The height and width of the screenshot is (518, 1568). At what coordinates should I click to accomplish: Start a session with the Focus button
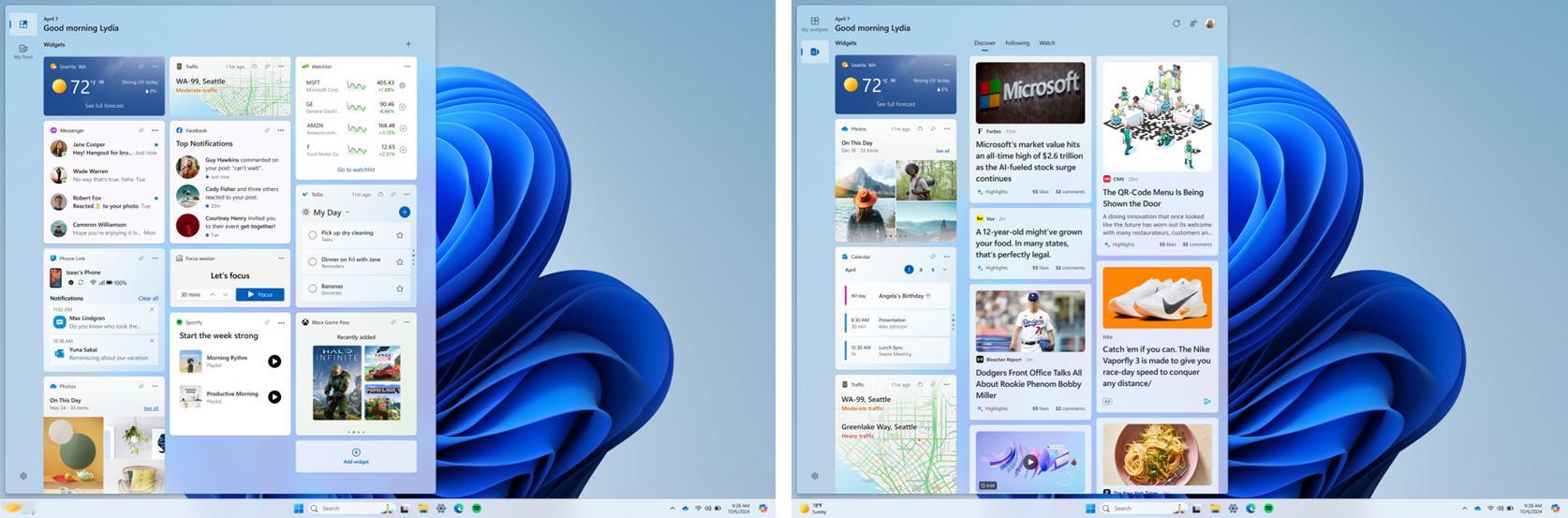[259, 294]
